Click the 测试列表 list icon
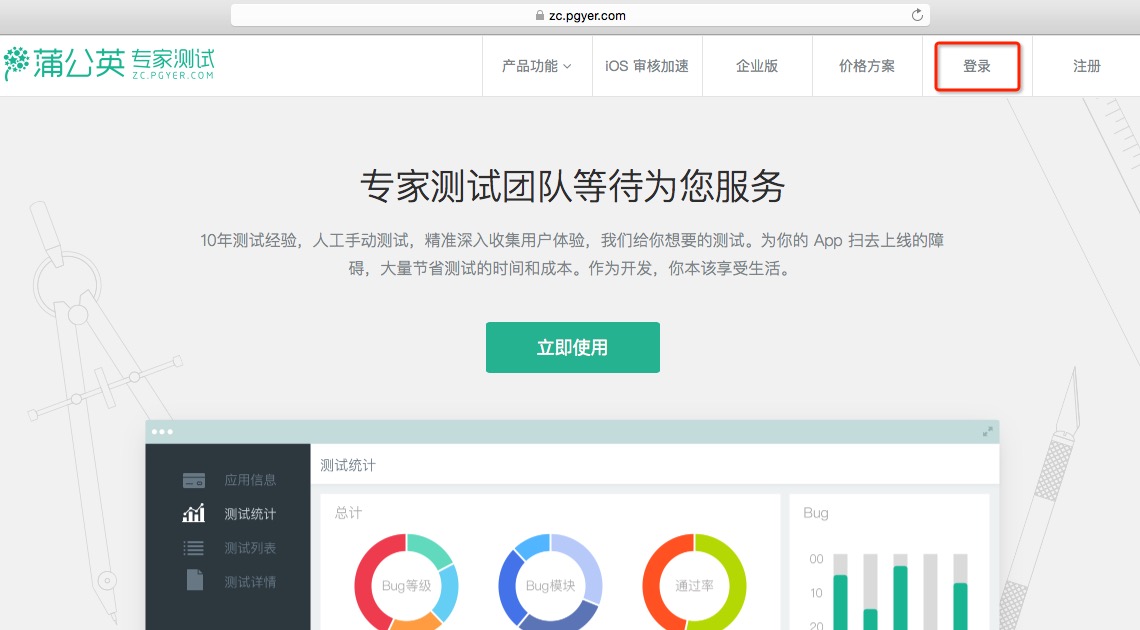Screen dimensions: 1140x630 (194, 548)
